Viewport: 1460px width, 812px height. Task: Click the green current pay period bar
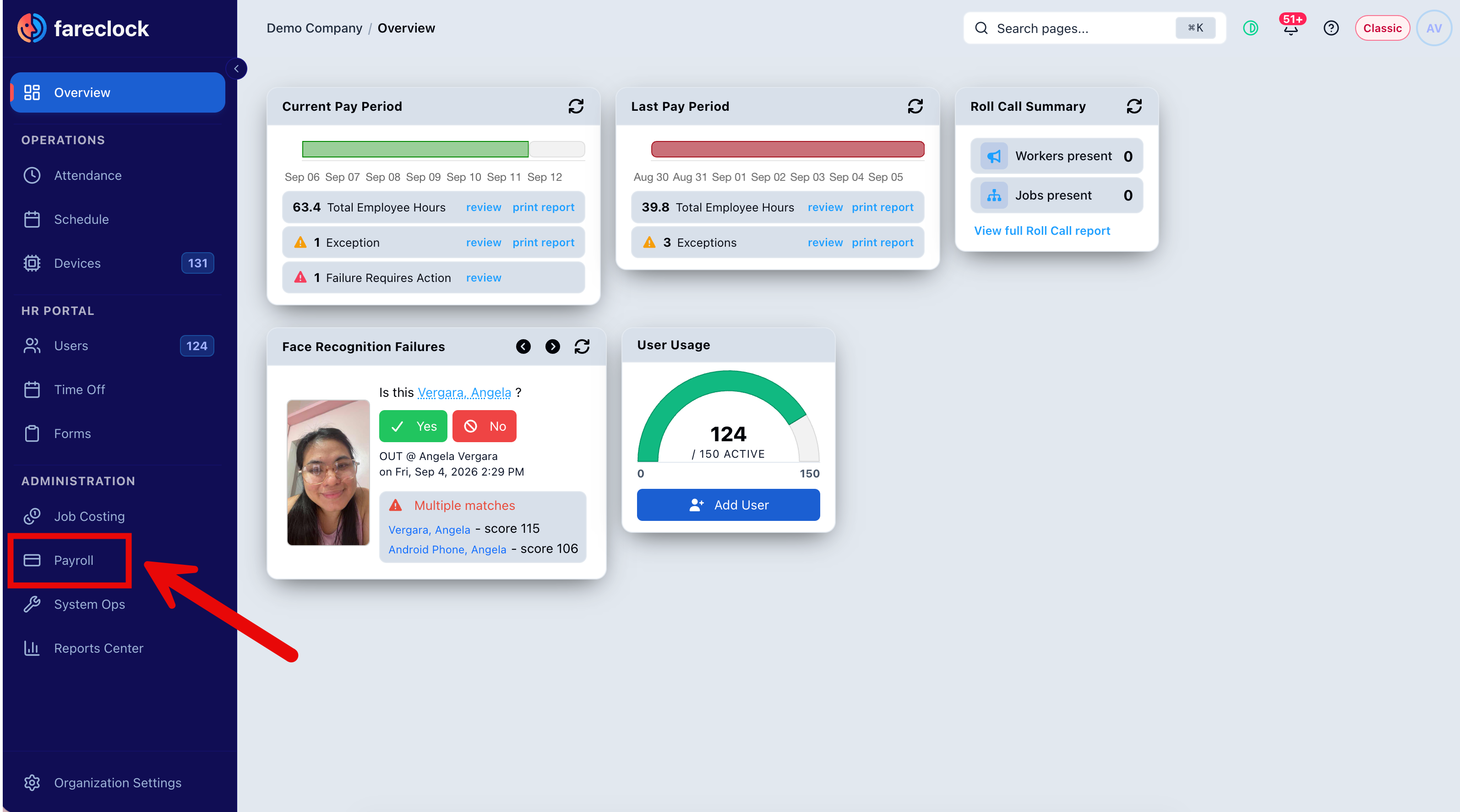[415, 149]
